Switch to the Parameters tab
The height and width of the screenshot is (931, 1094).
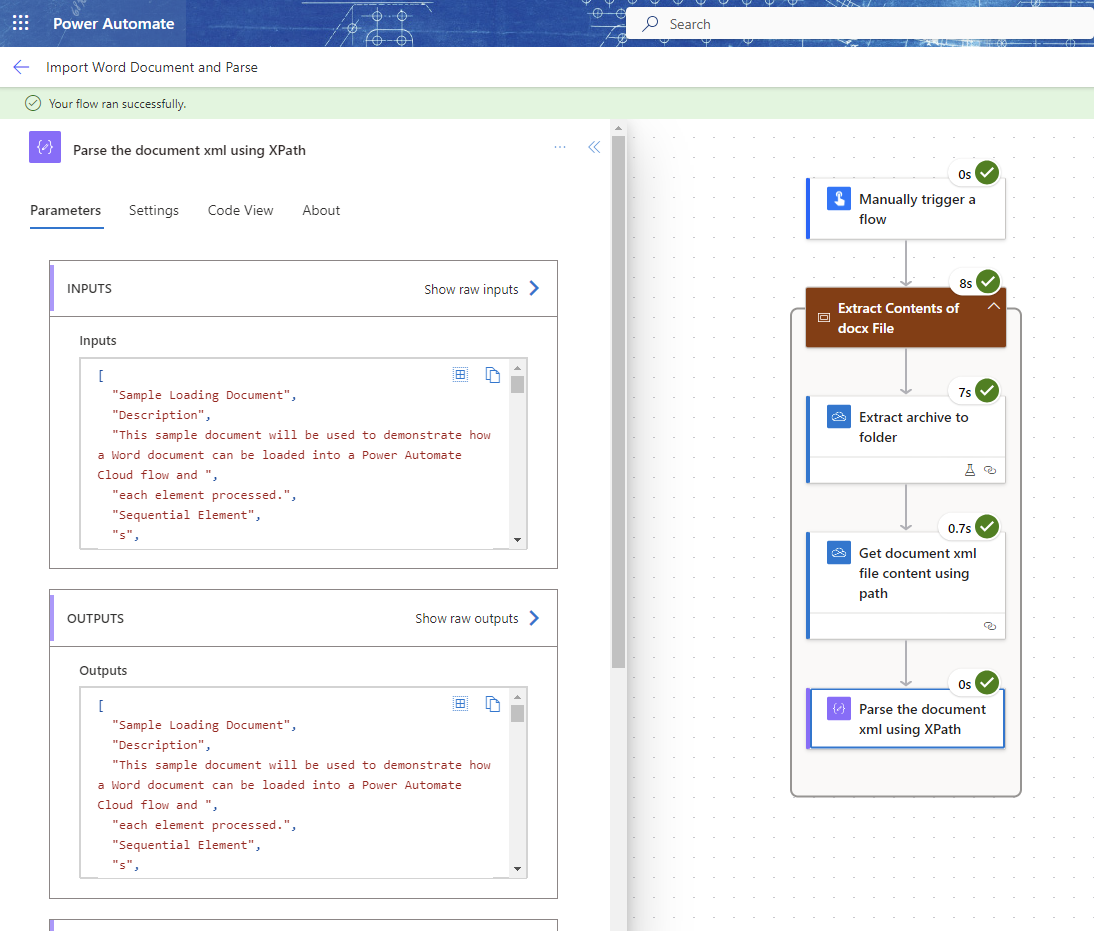[x=66, y=210]
